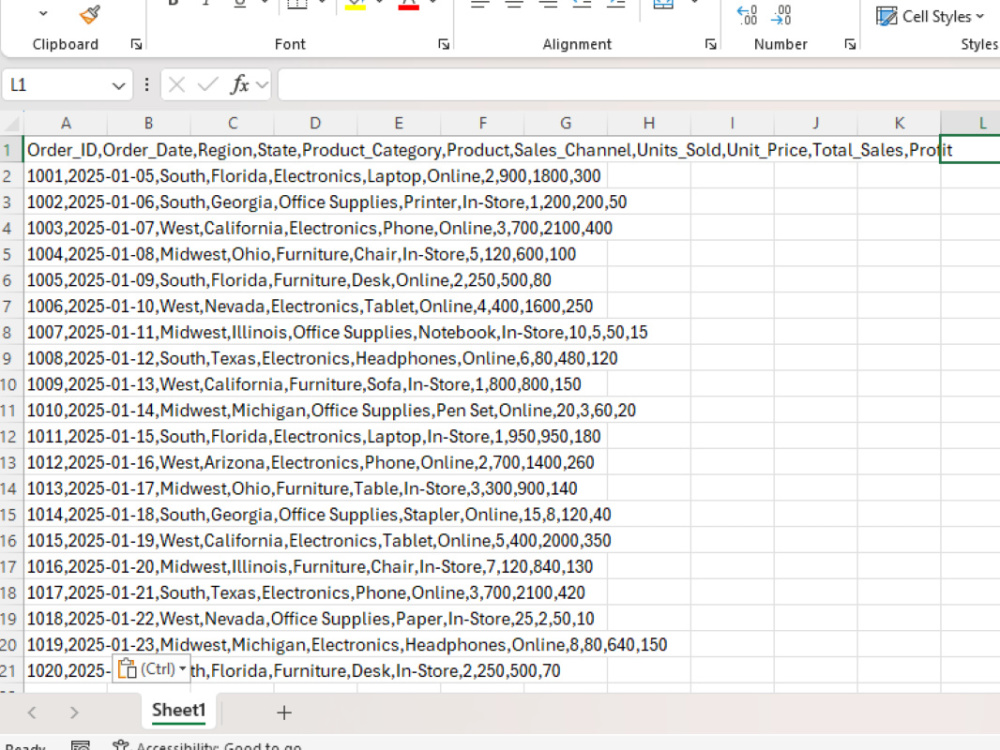Select cell with order 1008 Texas Headphones
Screen dimensions: 1000x750
65,358
